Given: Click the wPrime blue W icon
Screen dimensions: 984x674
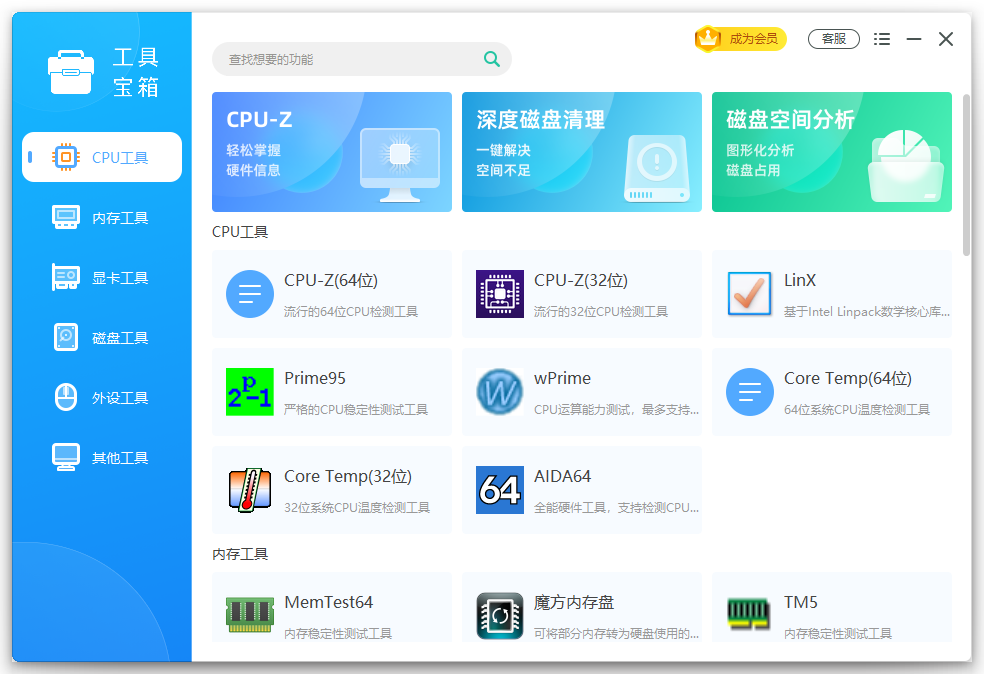Looking at the screenshot, I should coord(500,392).
